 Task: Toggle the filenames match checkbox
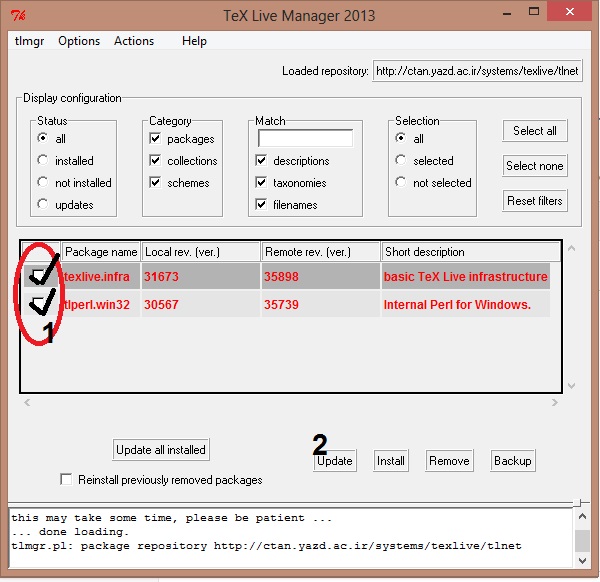tap(261, 204)
